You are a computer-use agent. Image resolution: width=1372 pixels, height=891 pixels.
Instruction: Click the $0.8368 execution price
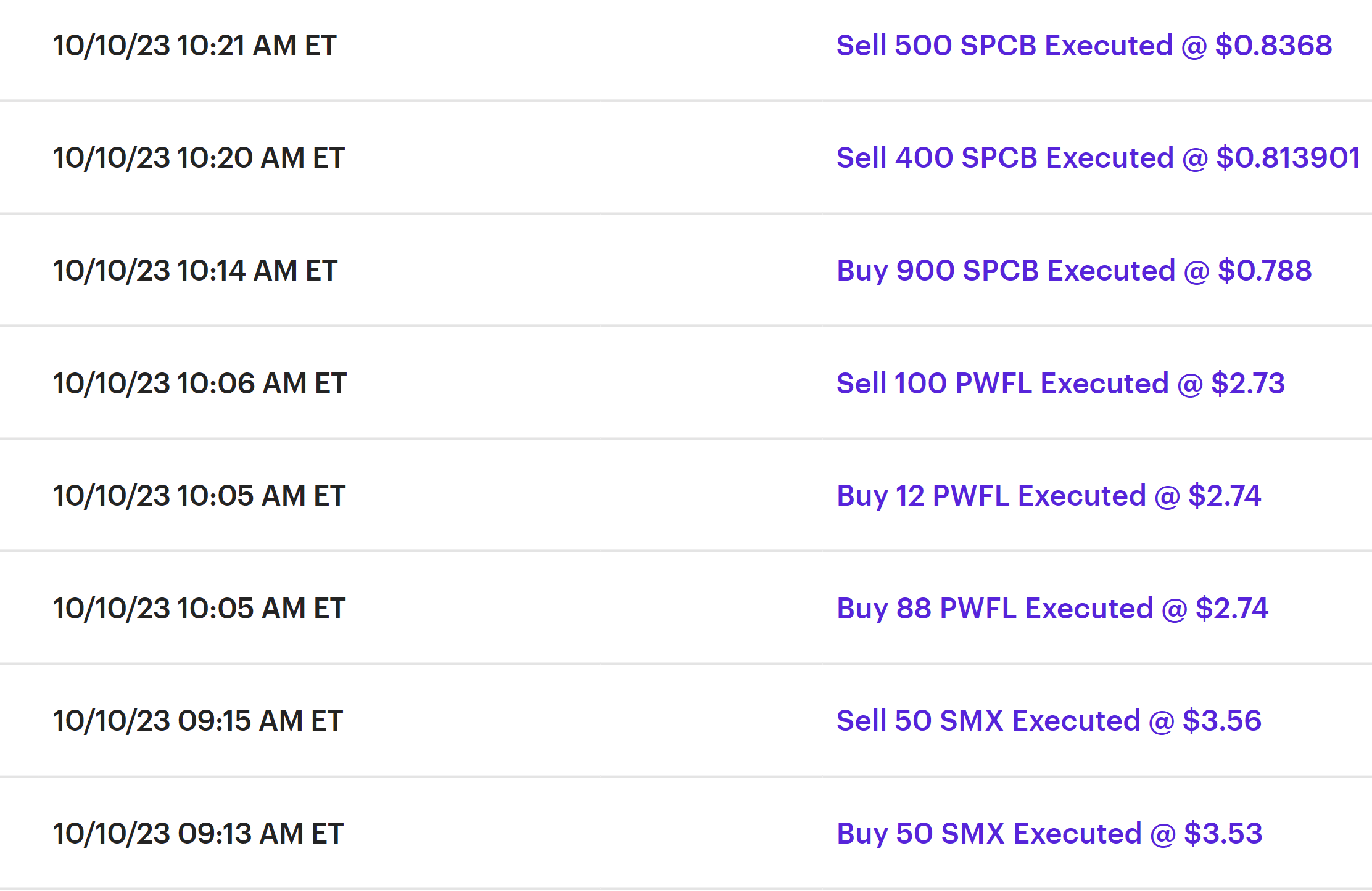pyautogui.click(x=1273, y=46)
